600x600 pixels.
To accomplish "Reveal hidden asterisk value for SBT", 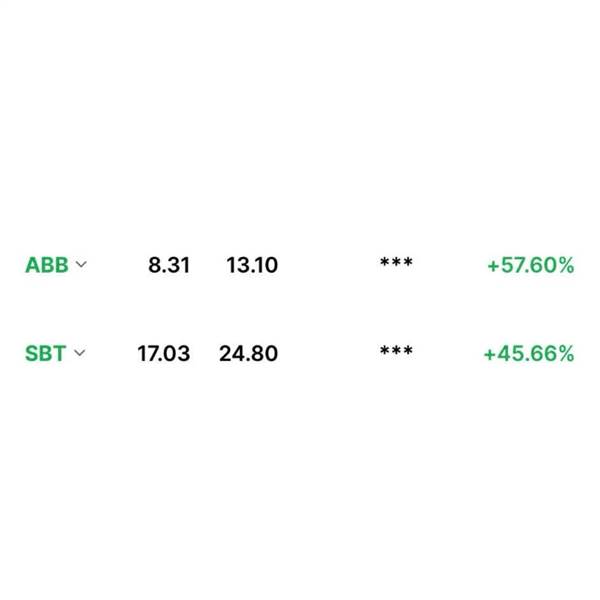I will point(396,350).
